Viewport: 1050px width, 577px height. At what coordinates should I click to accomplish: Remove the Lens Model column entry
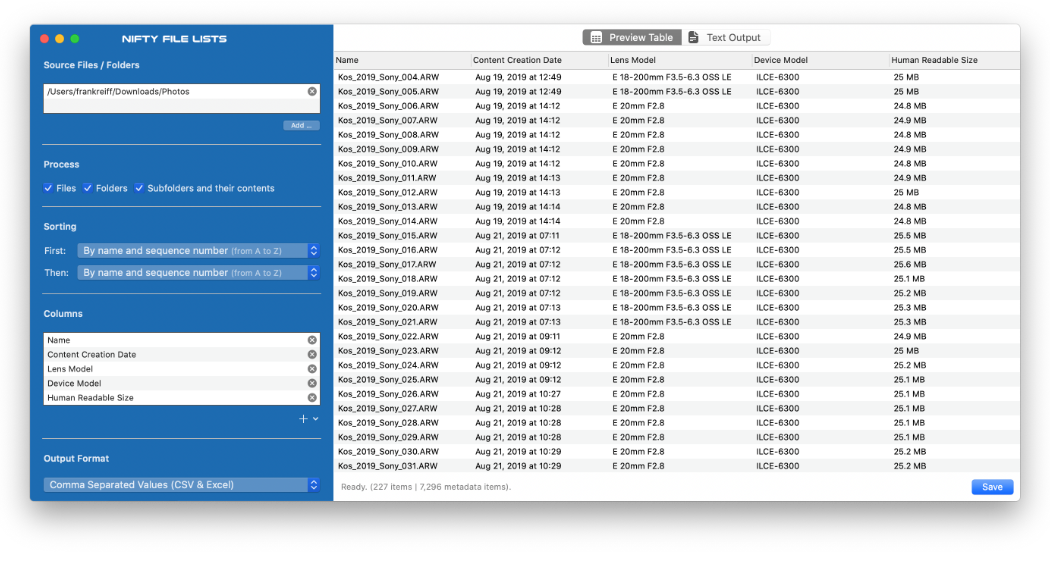(x=312, y=369)
